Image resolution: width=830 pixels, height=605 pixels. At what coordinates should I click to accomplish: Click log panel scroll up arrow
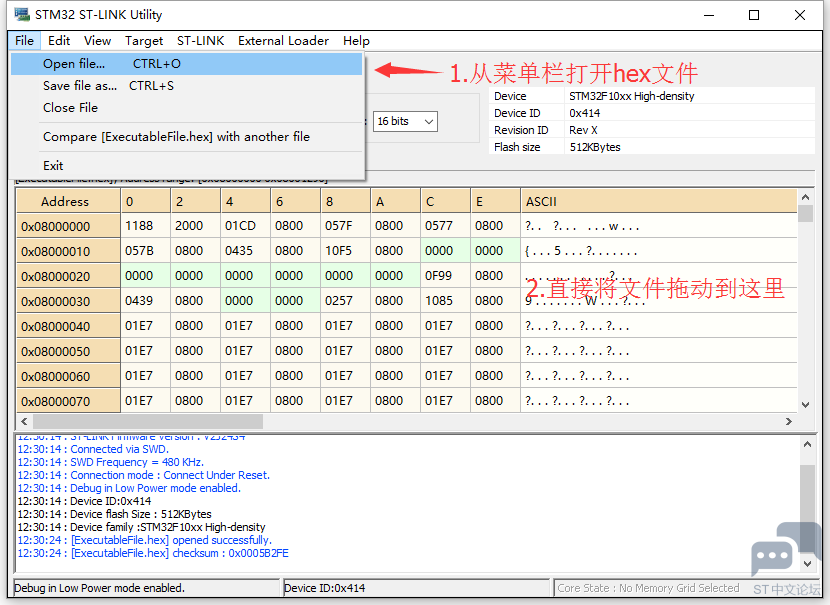807,445
